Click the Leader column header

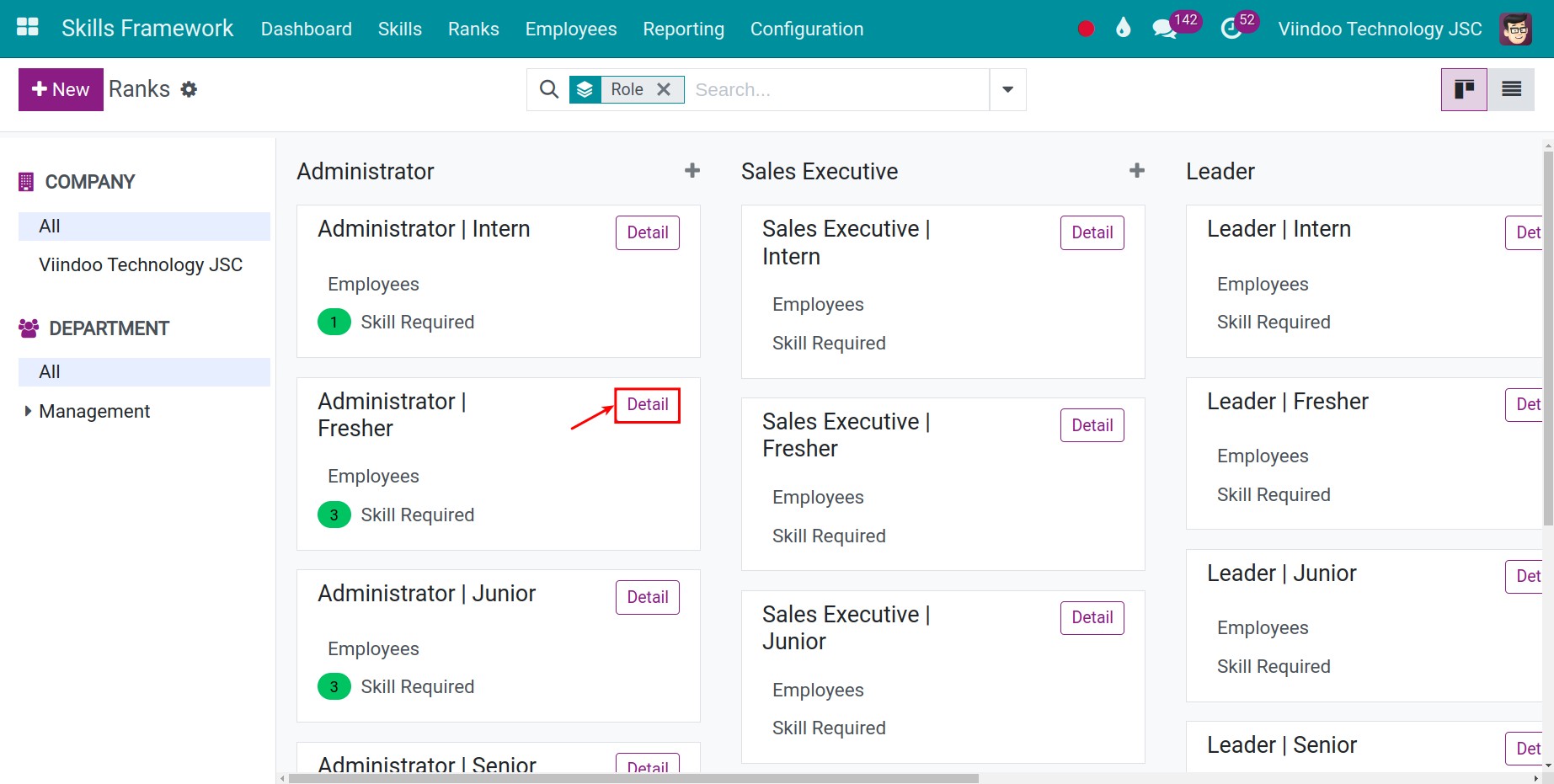[x=1220, y=172]
